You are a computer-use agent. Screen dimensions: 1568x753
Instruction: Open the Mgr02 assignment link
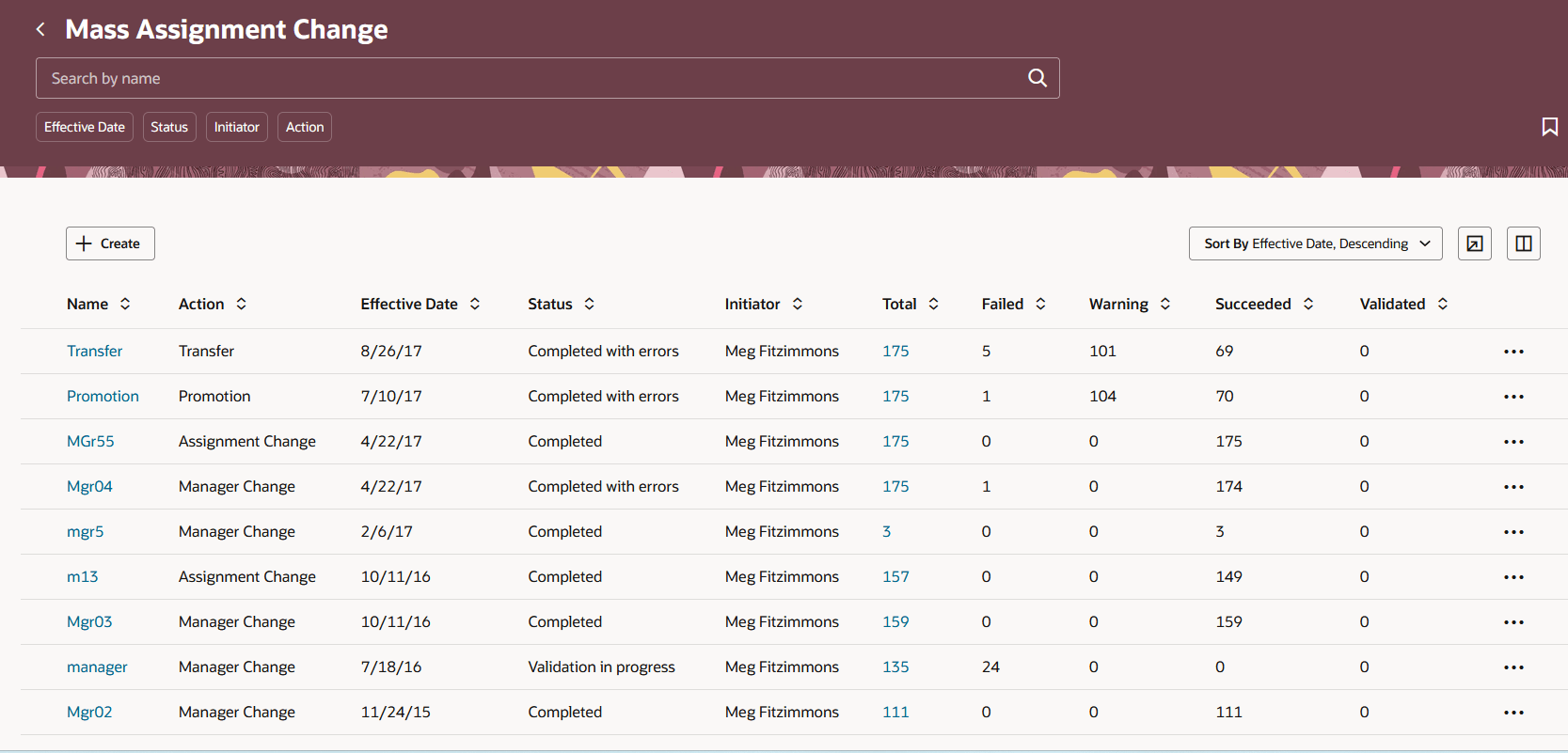[x=89, y=712]
